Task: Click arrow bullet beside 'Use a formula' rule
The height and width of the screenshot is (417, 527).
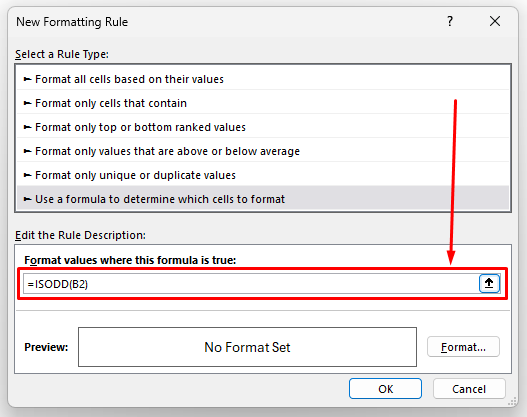Action: (x=27, y=199)
